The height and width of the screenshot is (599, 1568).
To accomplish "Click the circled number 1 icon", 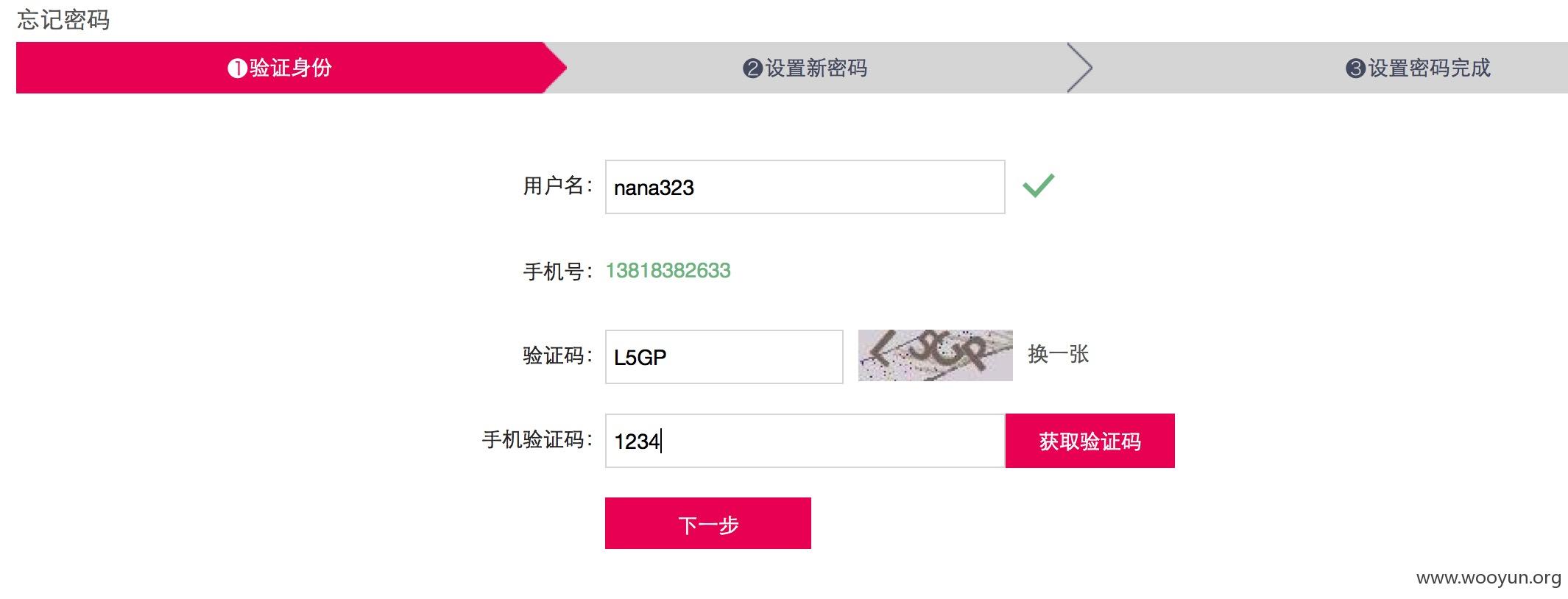I will click(x=237, y=68).
